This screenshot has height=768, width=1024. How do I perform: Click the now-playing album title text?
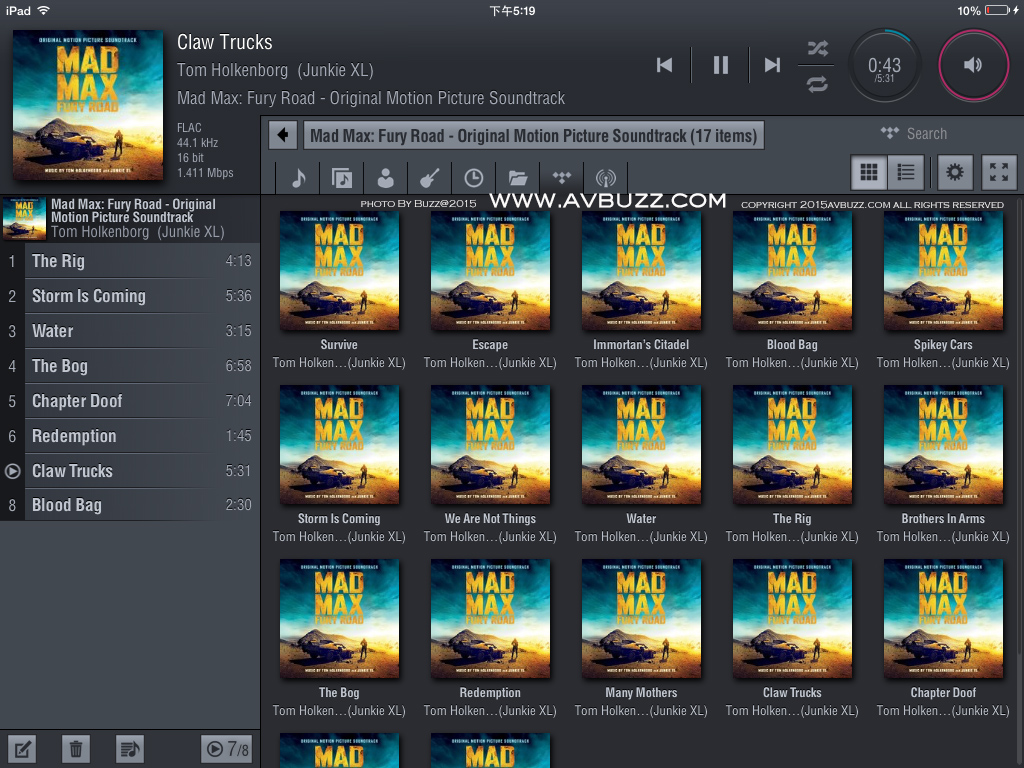click(x=371, y=98)
